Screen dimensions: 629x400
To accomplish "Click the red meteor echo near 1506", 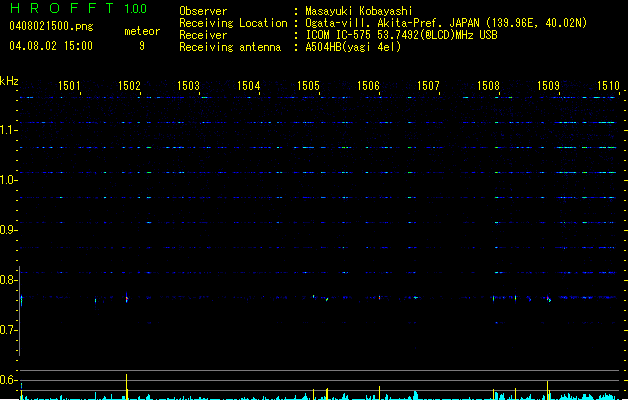I will point(379,298).
